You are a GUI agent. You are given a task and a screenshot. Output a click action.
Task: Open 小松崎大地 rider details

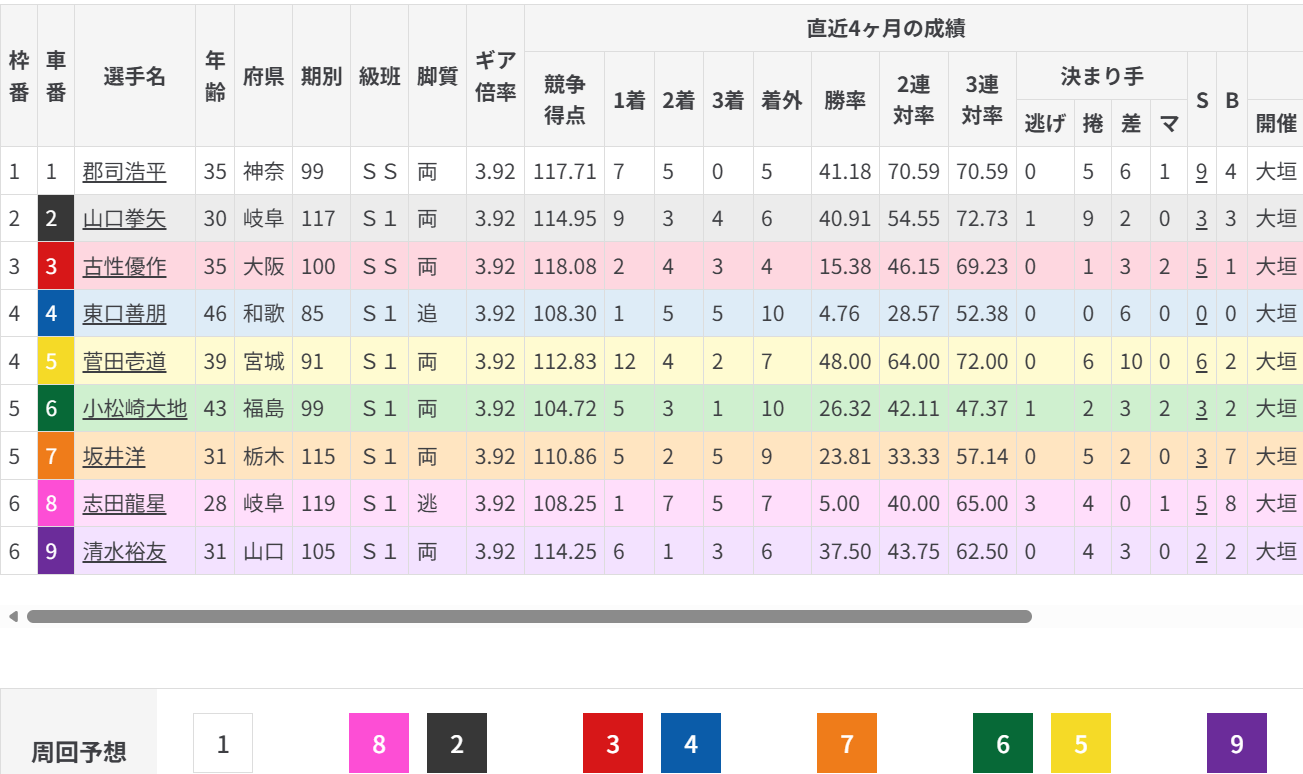click(x=134, y=409)
